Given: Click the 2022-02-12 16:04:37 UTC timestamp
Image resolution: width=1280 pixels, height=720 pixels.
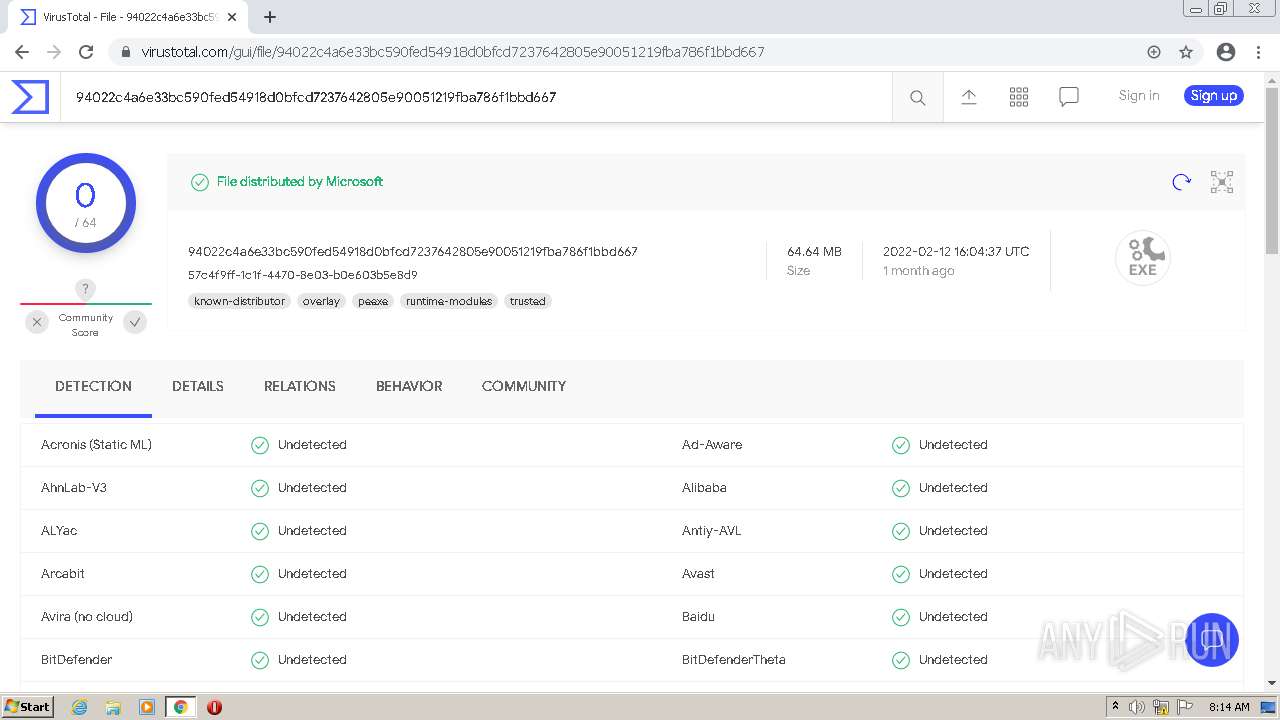Looking at the screenshot, I should tap(956, 252).
